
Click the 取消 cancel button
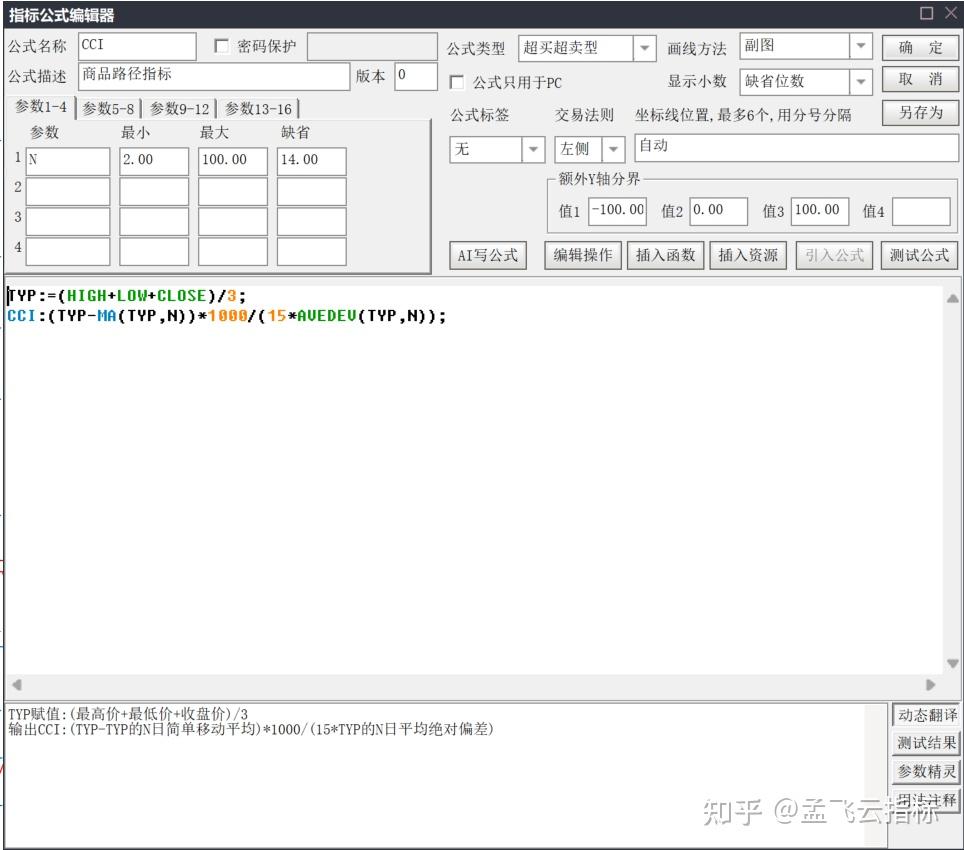(x=920, y=79)
